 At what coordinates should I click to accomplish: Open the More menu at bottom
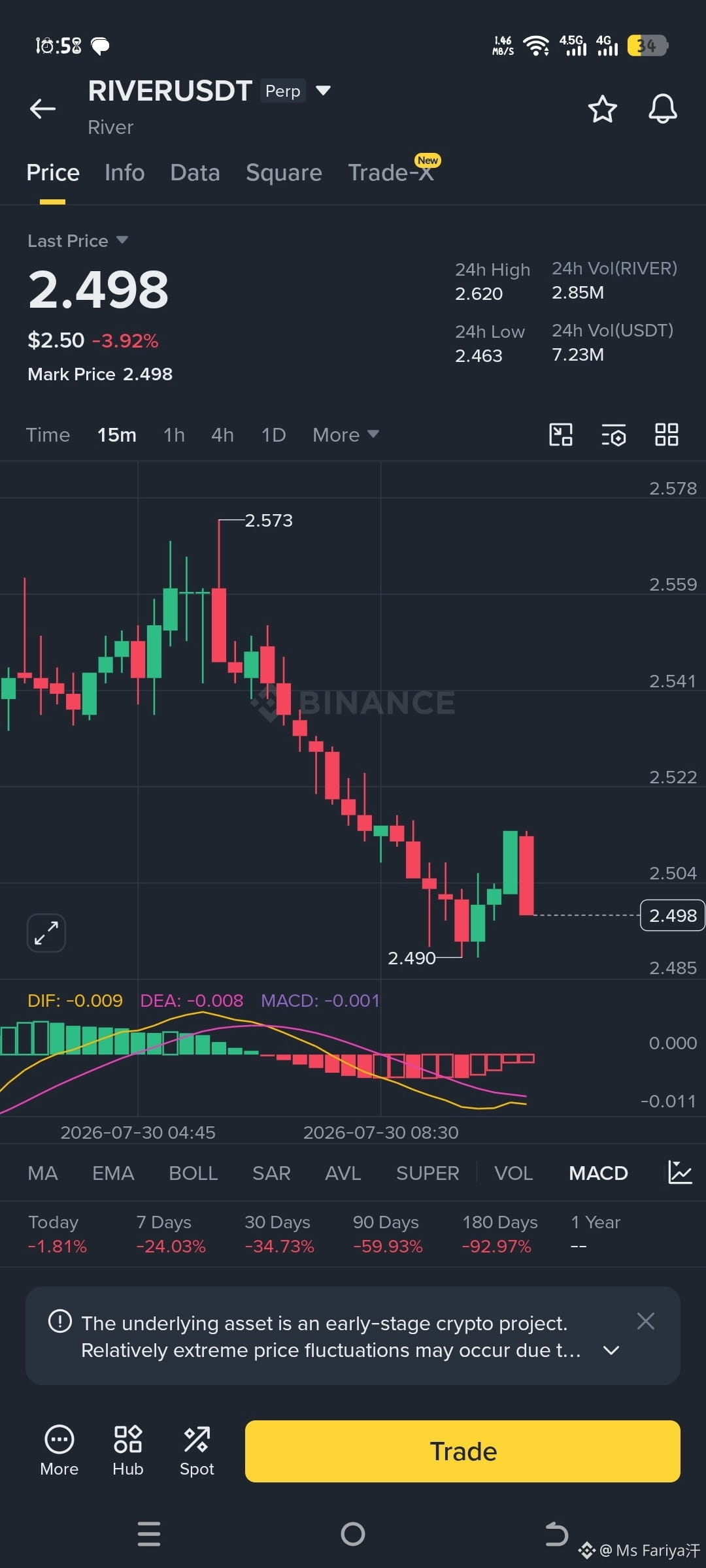(x=59, y=1451)
